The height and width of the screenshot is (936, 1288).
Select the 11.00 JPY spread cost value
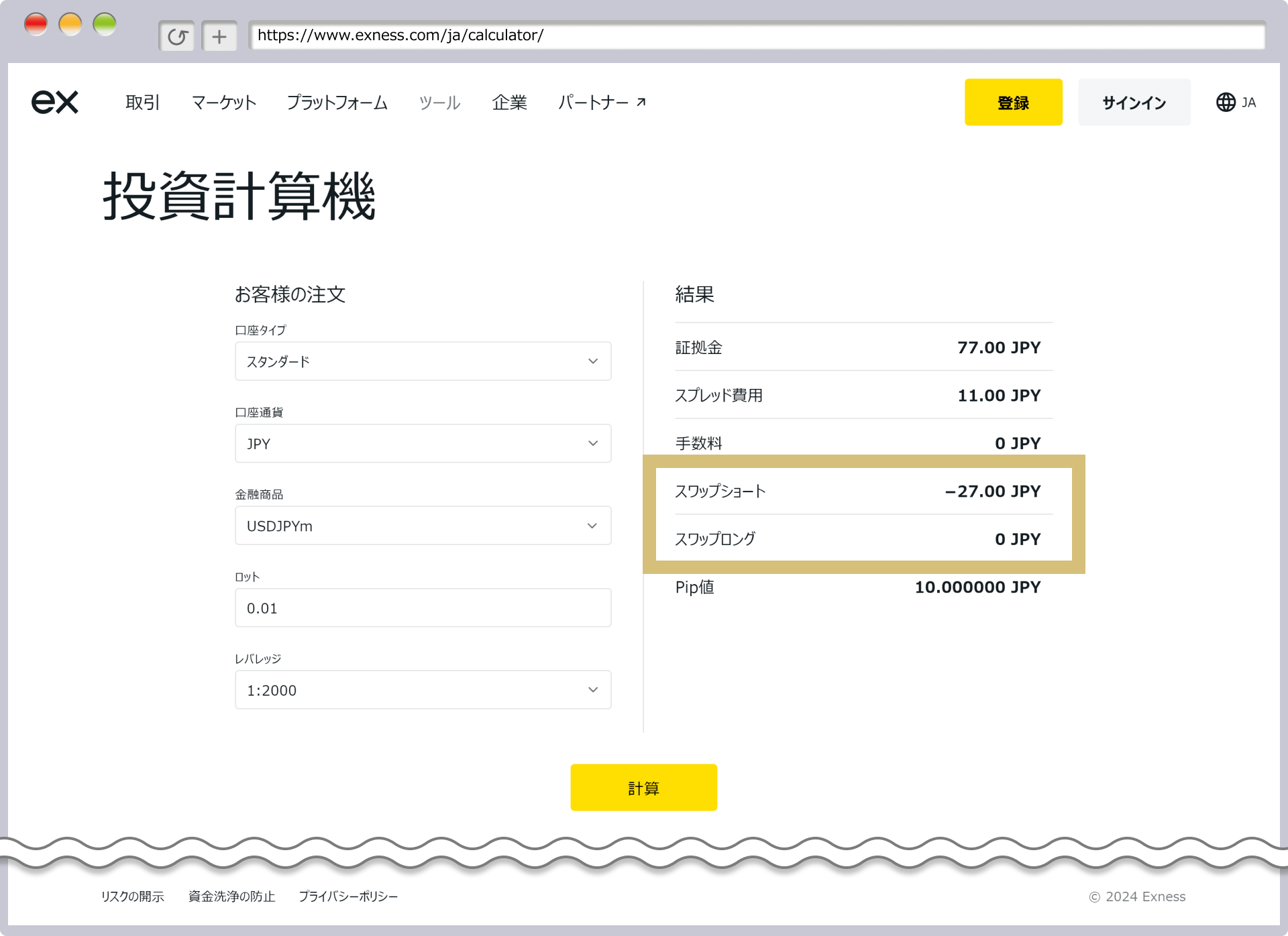tap(999, 396)
